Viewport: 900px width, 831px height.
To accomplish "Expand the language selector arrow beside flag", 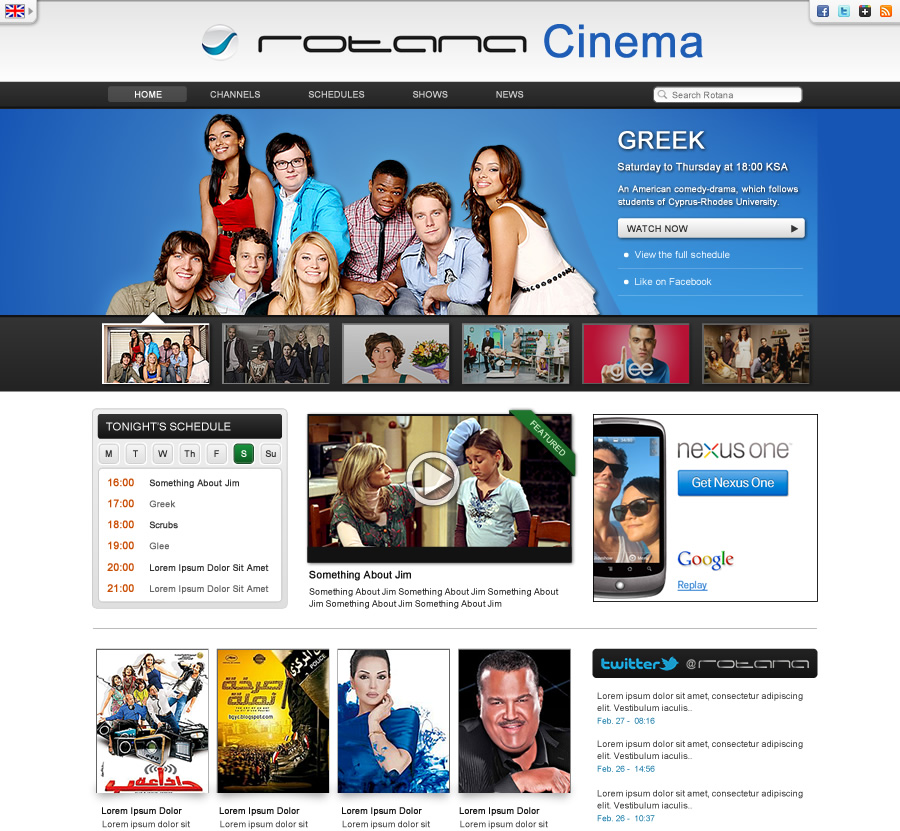I will click(x=30, y=11).
